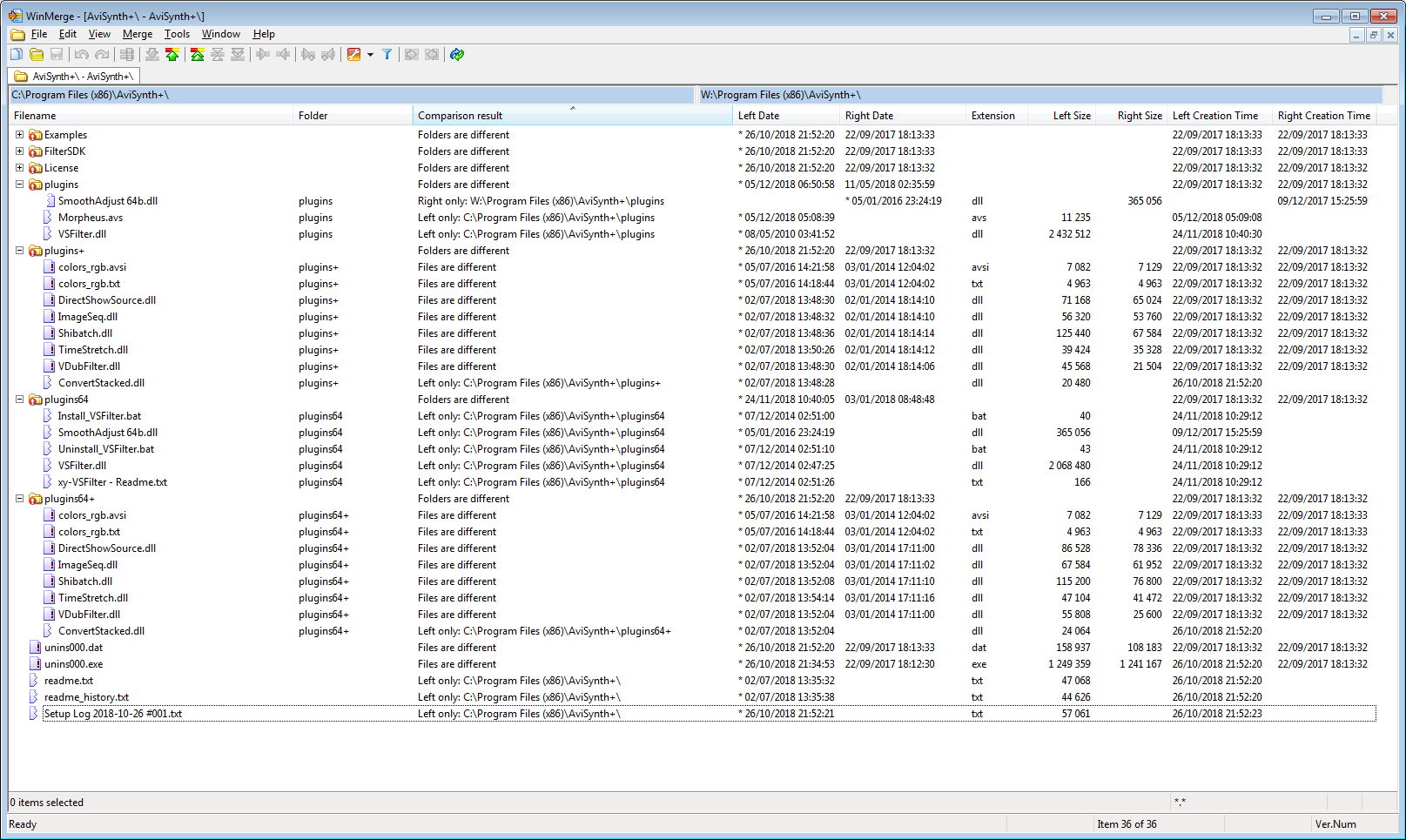1406x840 pixels.
Task: Expand the Examples folder
Action: [19, 135]
